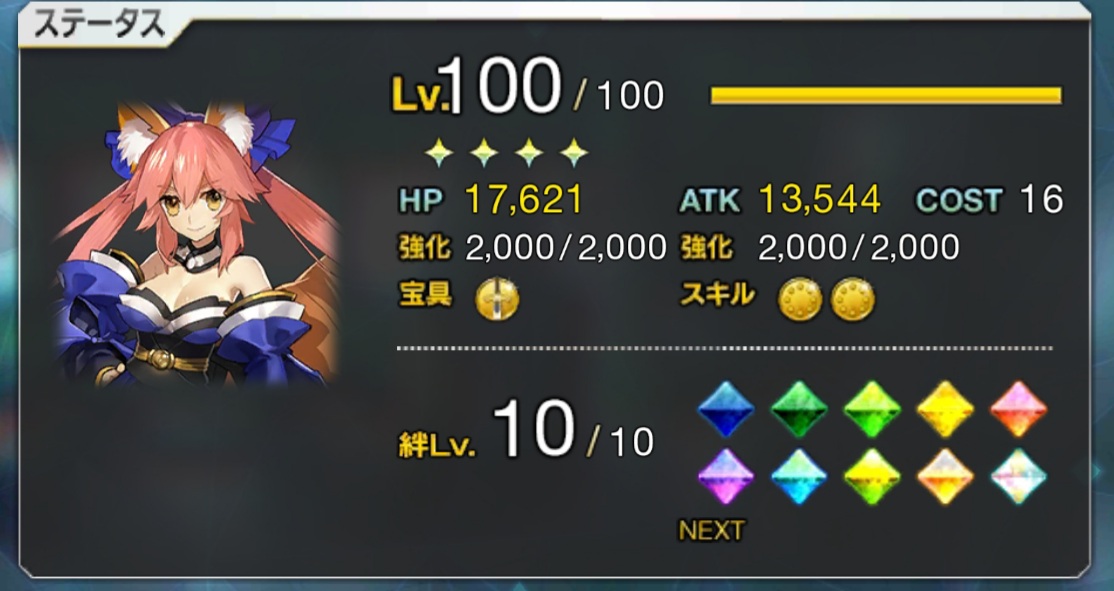
Task: Select the pink-red bond crystal
Action: coord(1018,410)
